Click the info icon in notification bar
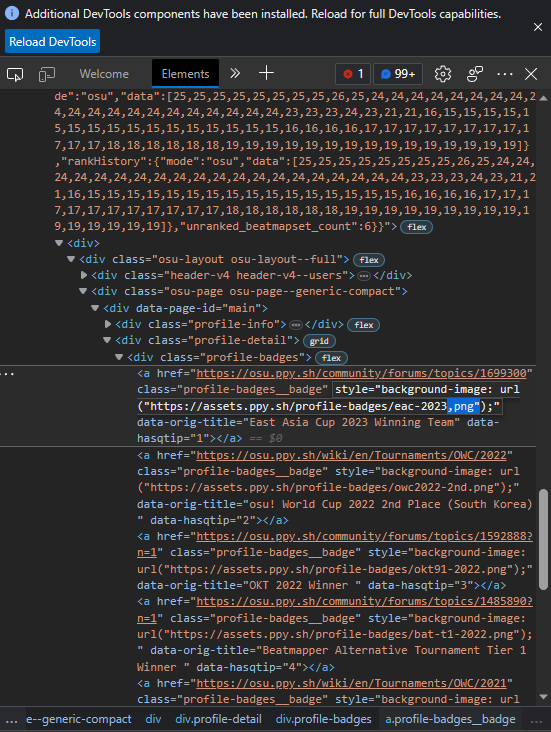This screenshot has height=732, width=551. tap(12, 13)
